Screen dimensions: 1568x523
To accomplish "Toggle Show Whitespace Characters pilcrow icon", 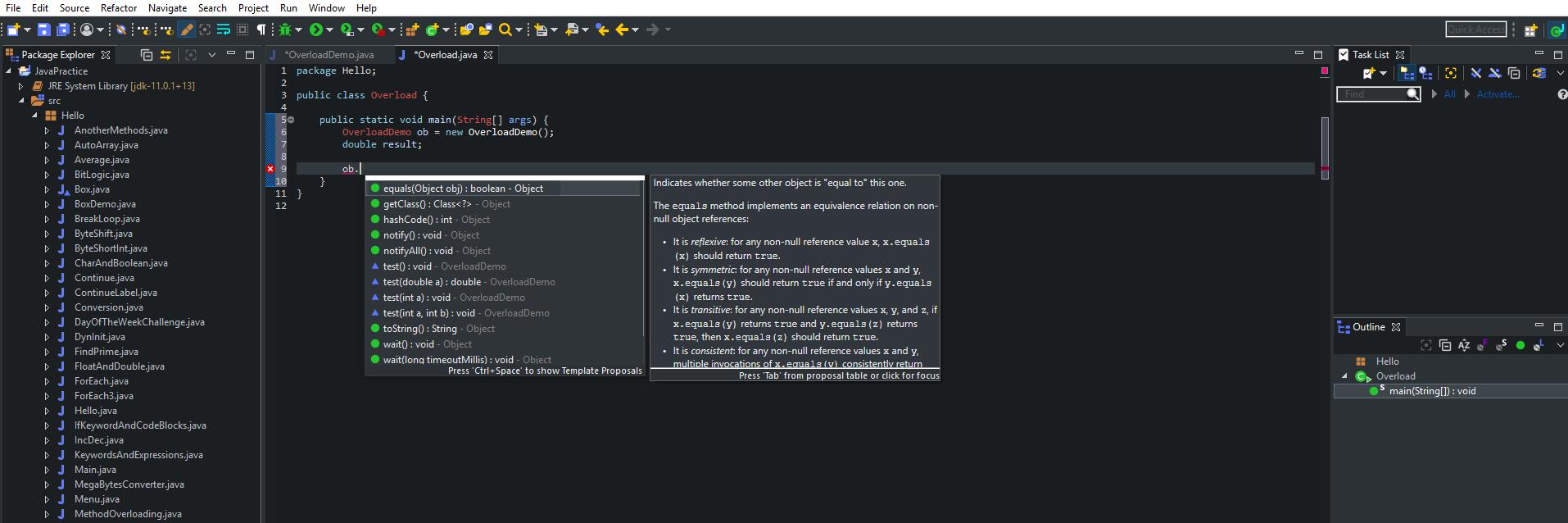I will tap(261, 30).
